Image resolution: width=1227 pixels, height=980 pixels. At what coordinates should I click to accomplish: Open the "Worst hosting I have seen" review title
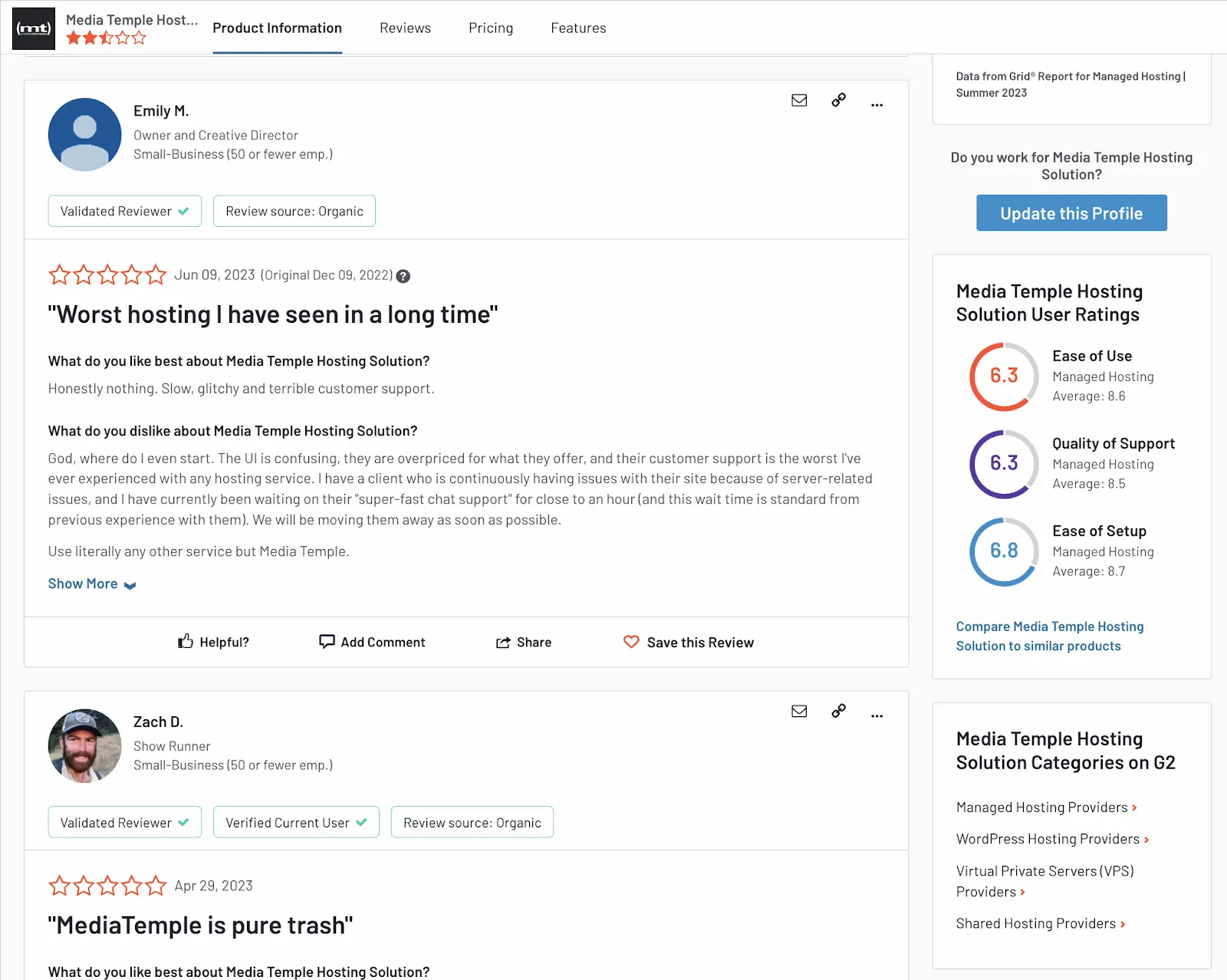(x=273, y=314)
